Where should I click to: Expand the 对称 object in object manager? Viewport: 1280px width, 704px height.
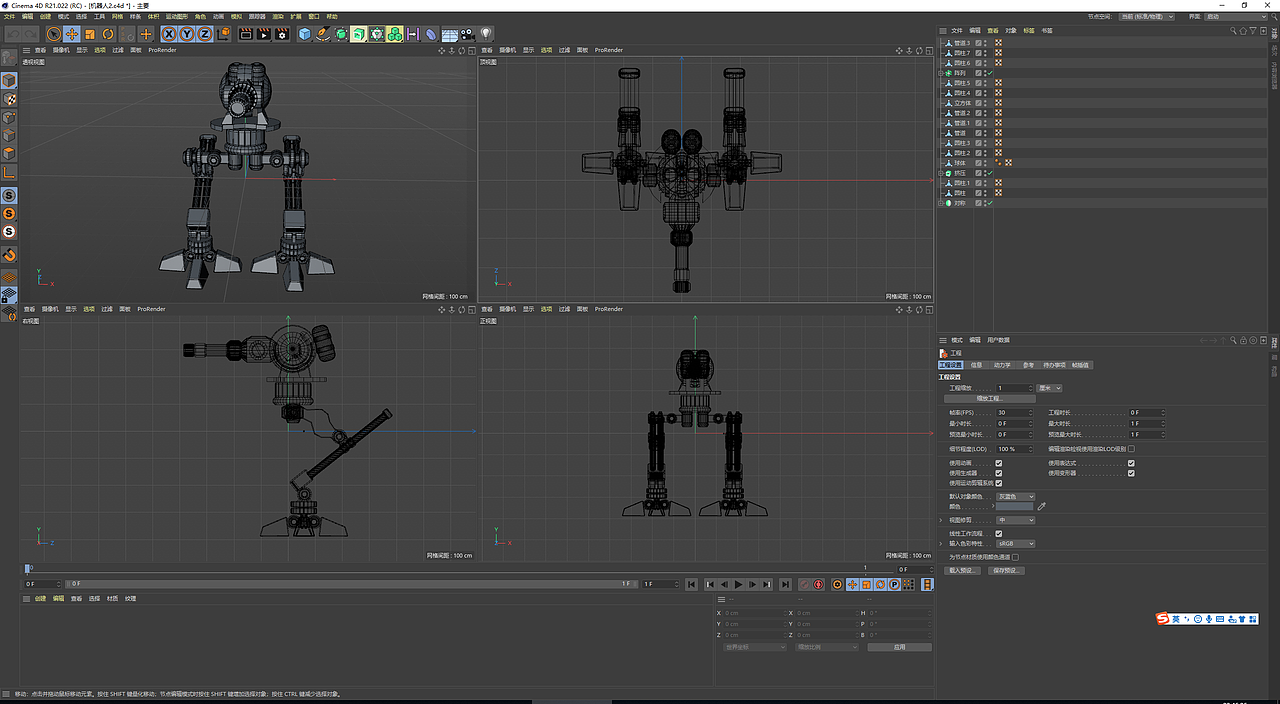click(942, 203)
